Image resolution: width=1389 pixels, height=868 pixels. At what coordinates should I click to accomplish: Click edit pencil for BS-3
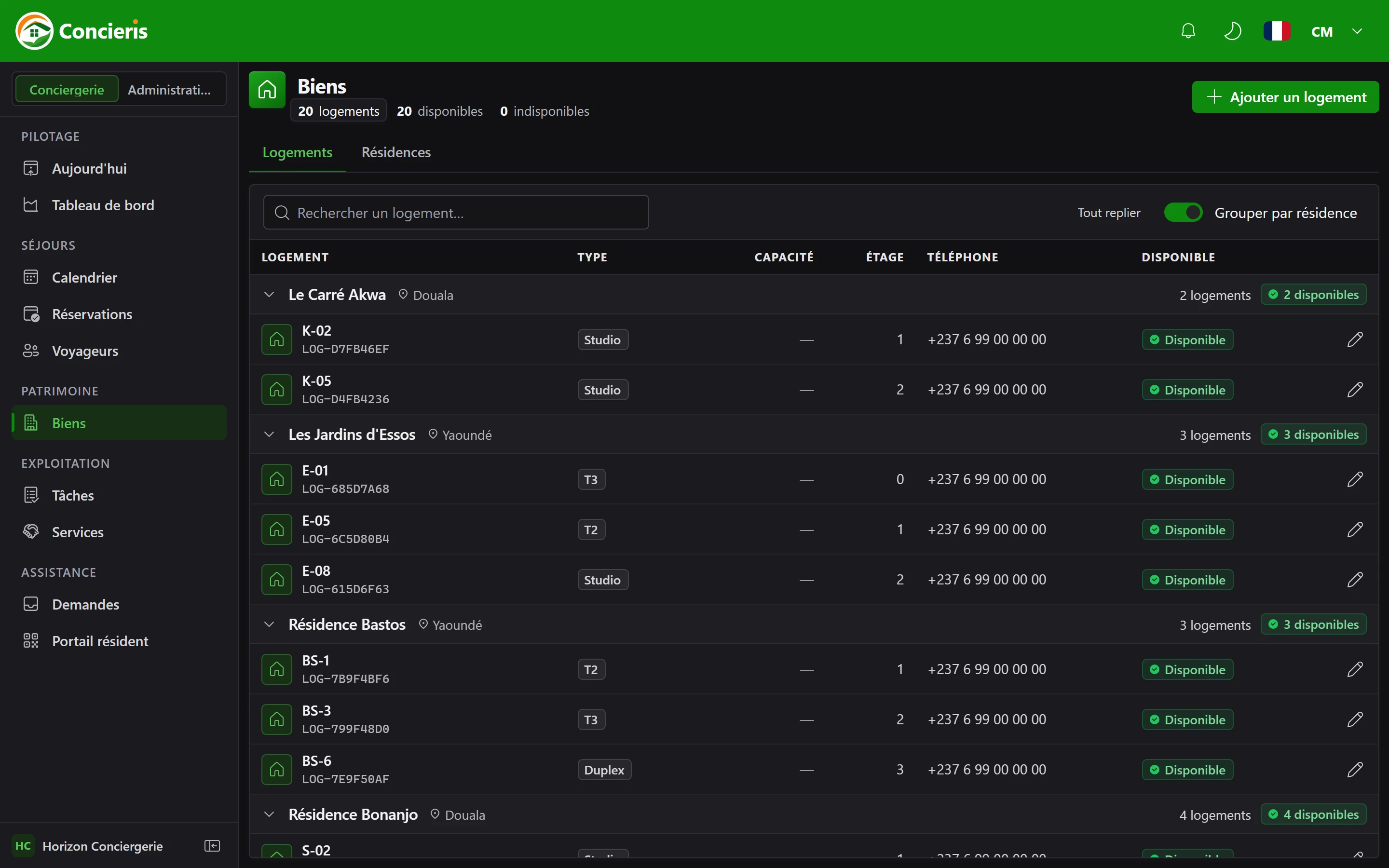1355,719
